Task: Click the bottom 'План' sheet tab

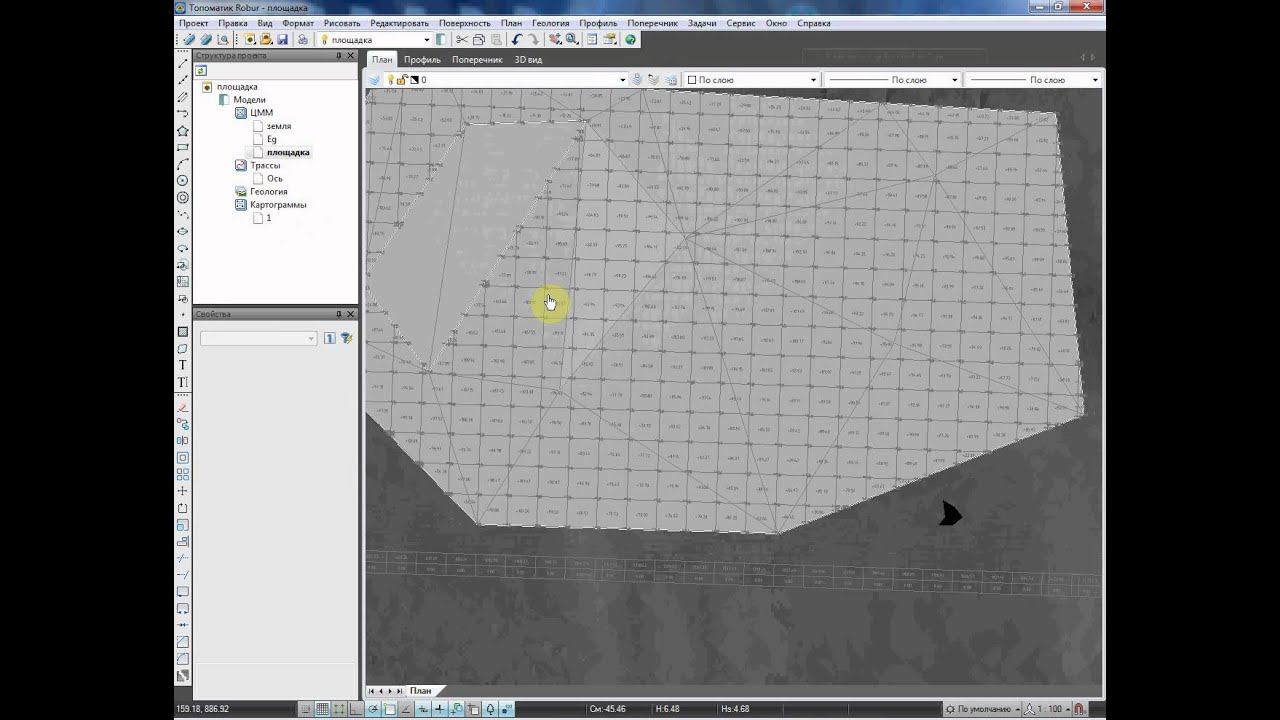Action: [421, 691]
